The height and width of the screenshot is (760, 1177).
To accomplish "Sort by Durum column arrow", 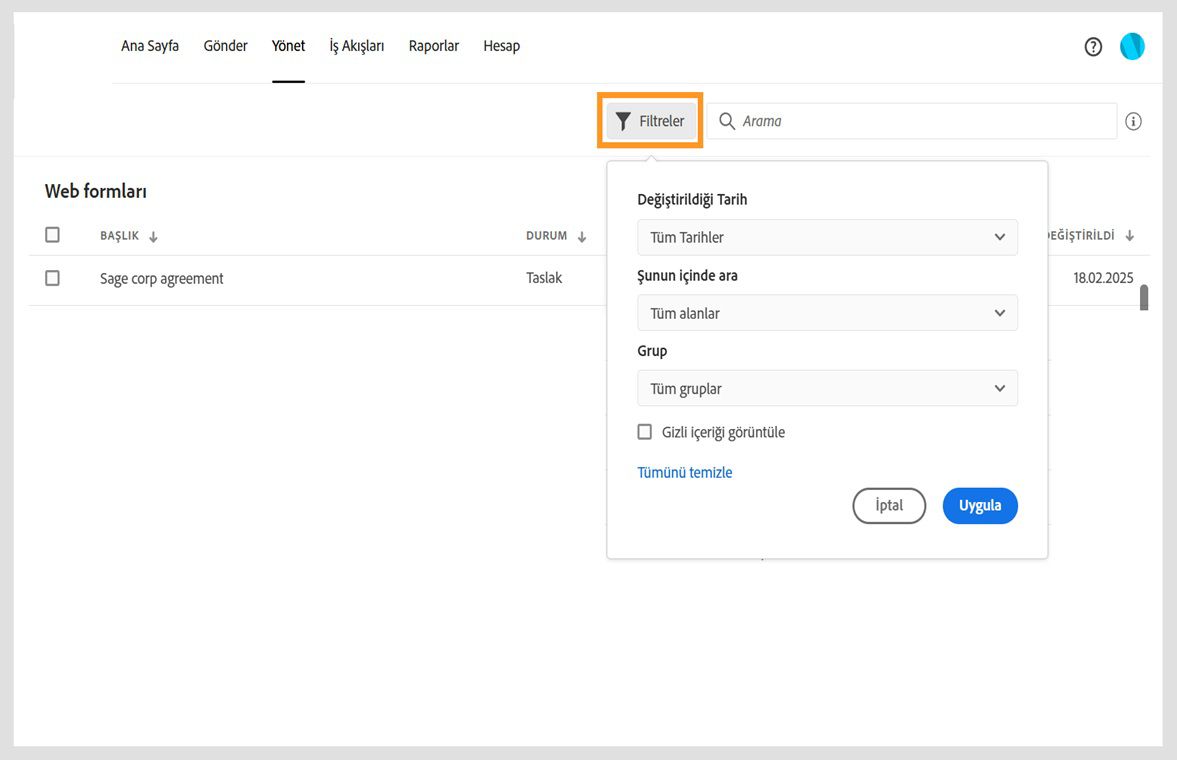I will pos(582,237).
